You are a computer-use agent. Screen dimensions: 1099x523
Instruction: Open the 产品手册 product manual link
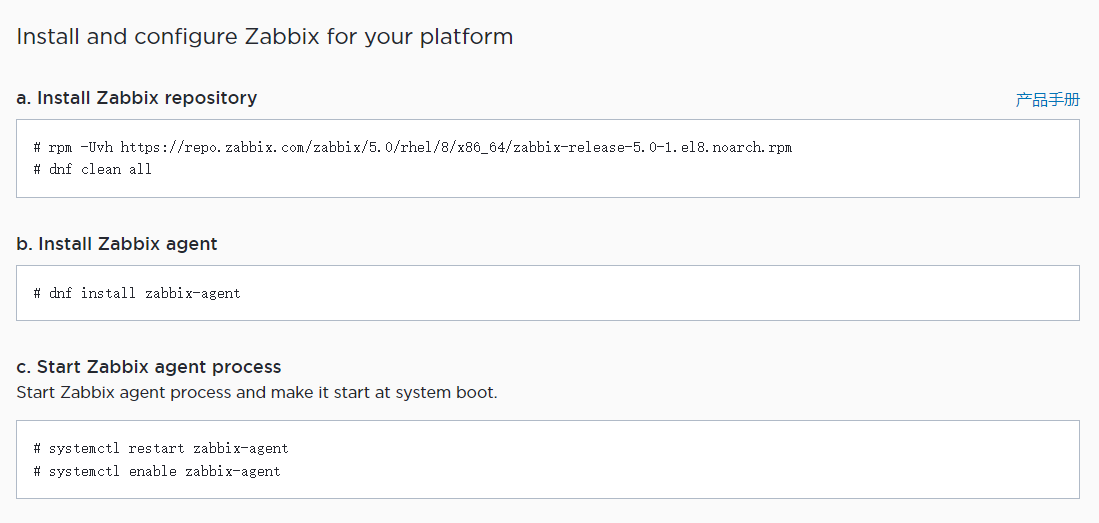pyautogui.click(x=1047, y=99)
